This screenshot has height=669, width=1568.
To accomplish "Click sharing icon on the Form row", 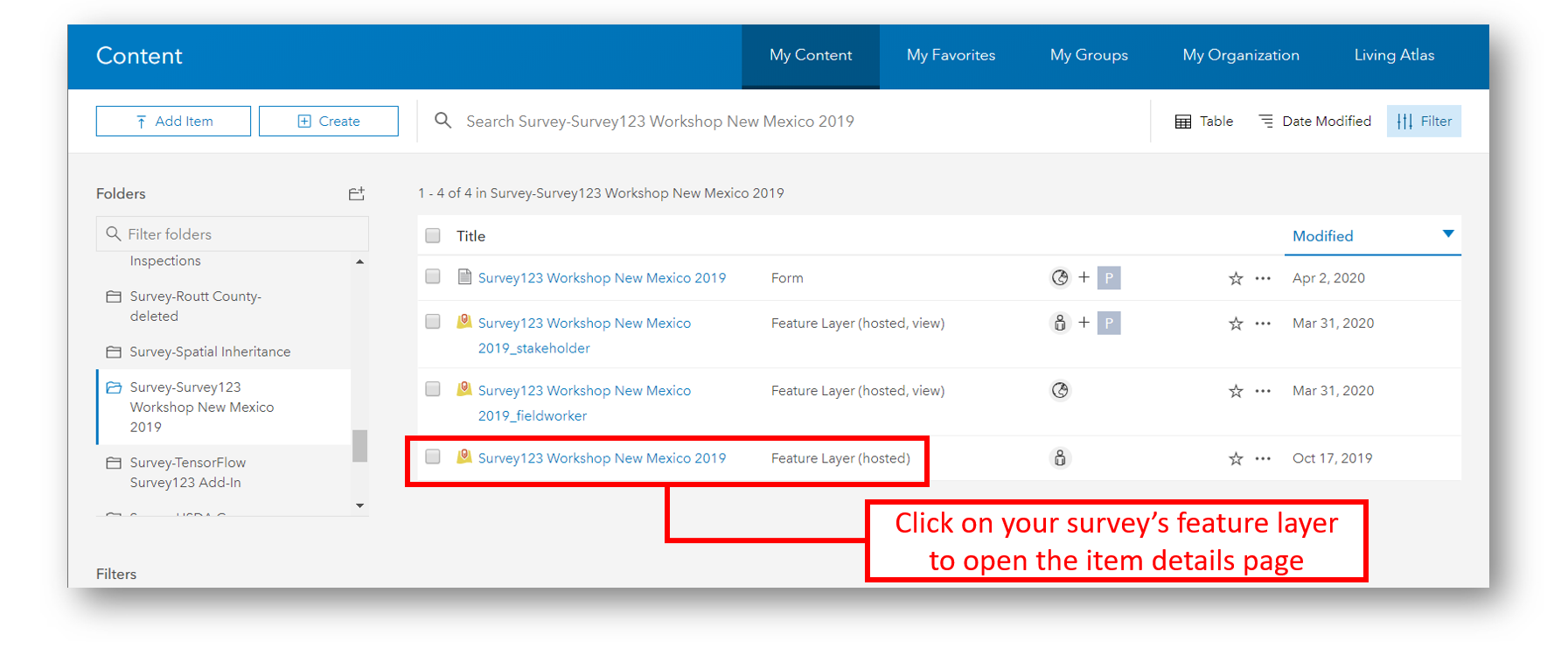I will [x=1060, y=278].
